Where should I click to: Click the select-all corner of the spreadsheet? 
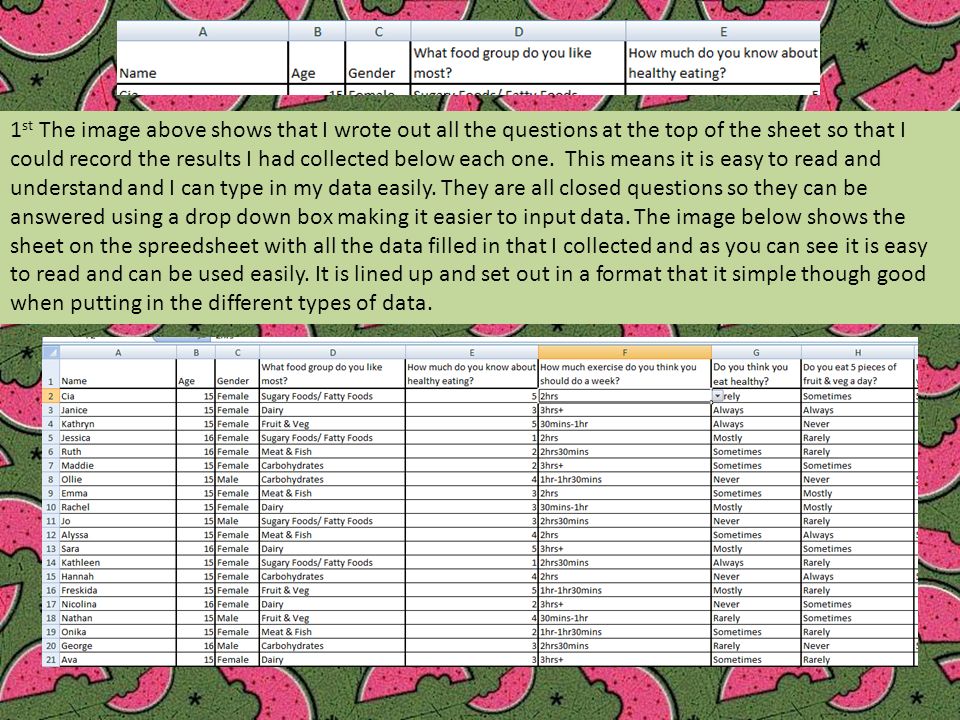(x=51, y=352)
